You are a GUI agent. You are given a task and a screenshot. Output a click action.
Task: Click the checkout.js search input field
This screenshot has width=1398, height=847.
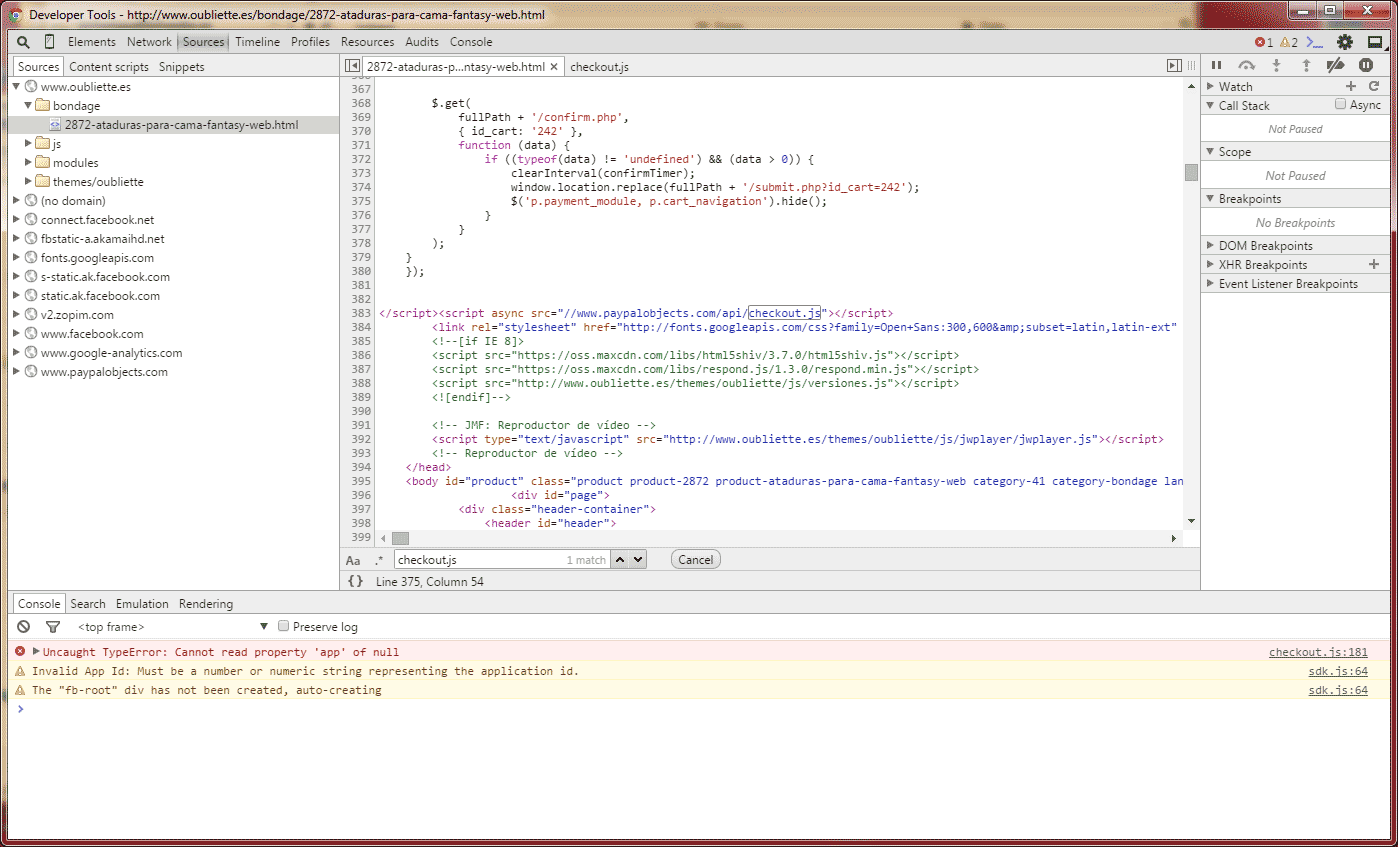pos(478,560)
